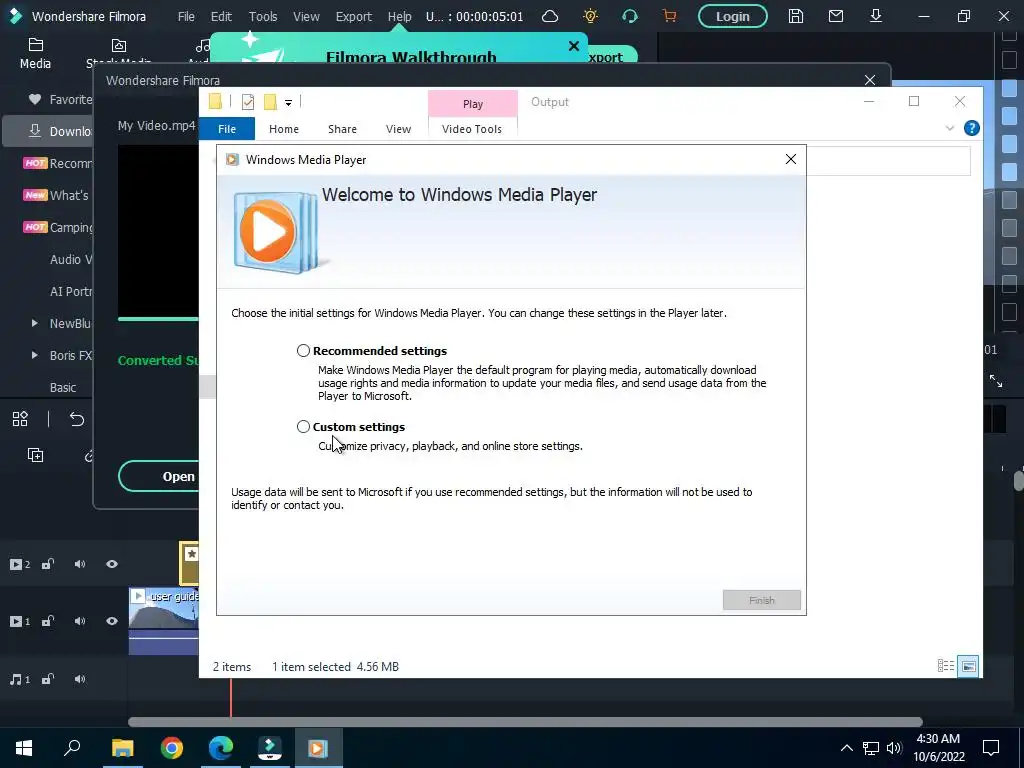Click the timeline layout grid icon

pyautogui.click(x=20, y=419)
